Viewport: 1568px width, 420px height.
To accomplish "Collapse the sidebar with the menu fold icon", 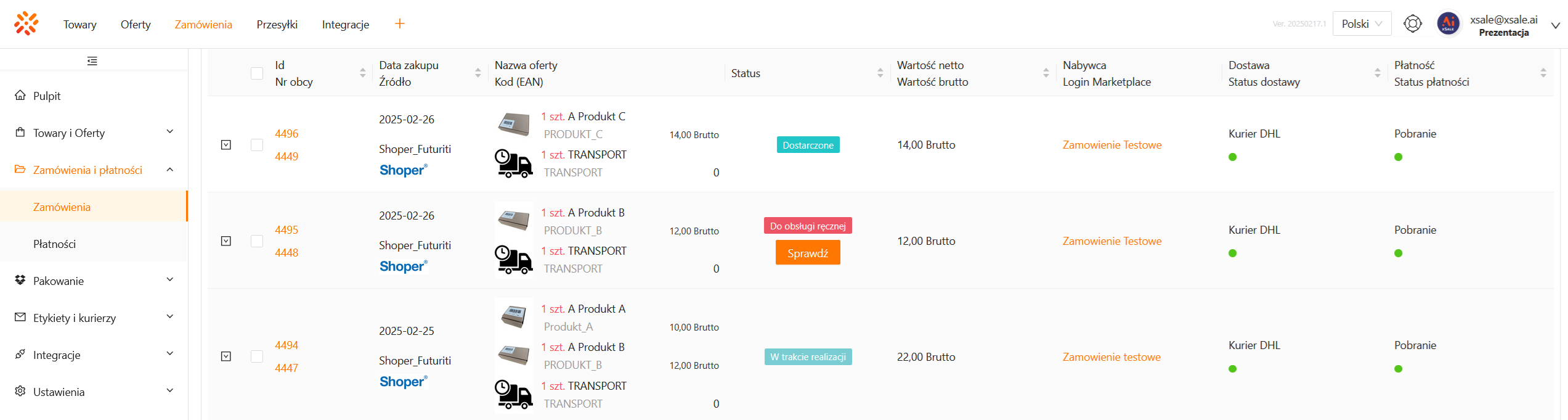I will click(92, 61).
